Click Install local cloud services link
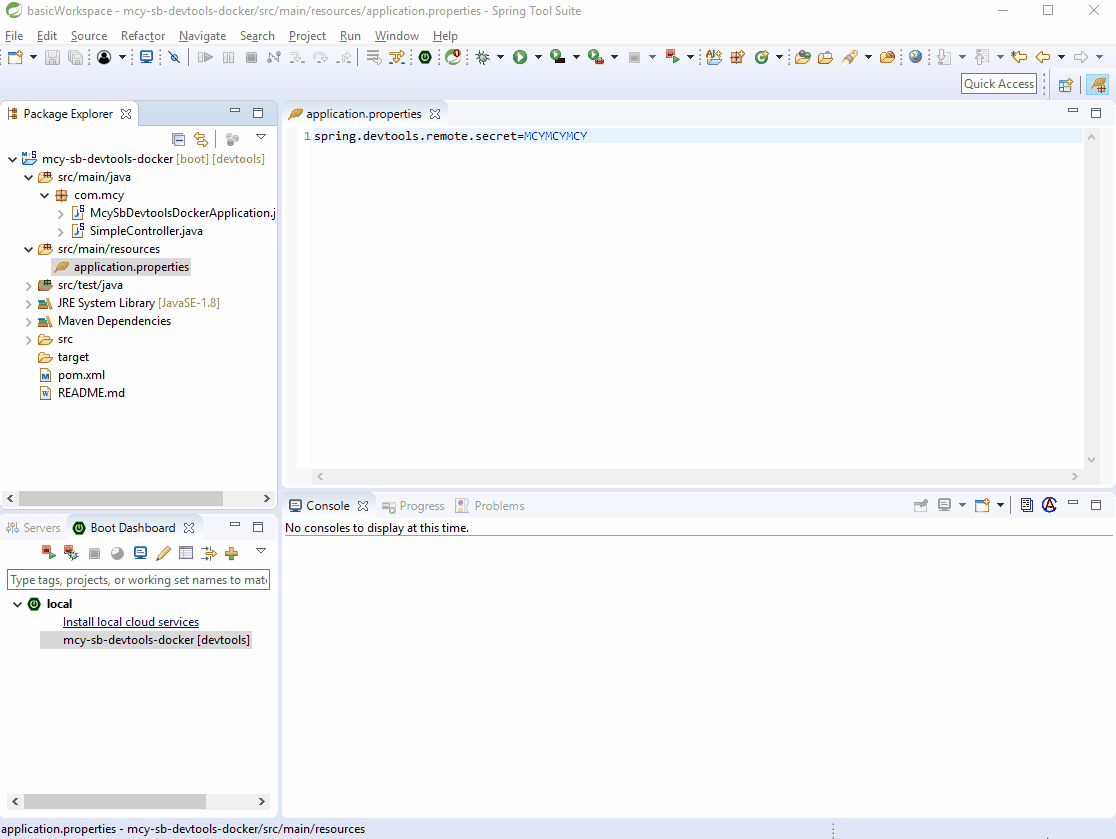This screenshot has width=1116, height=839. click(130, 622)
